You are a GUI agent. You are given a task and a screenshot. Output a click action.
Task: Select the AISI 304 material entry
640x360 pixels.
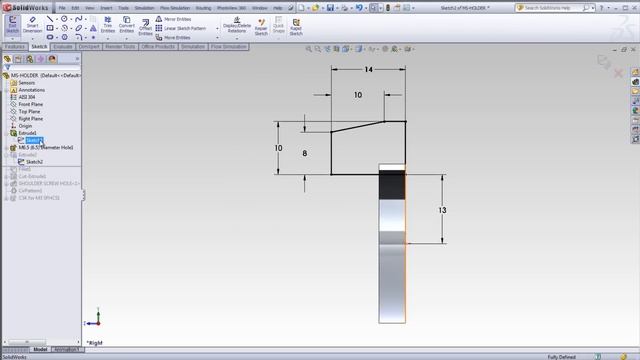(27, 97)
